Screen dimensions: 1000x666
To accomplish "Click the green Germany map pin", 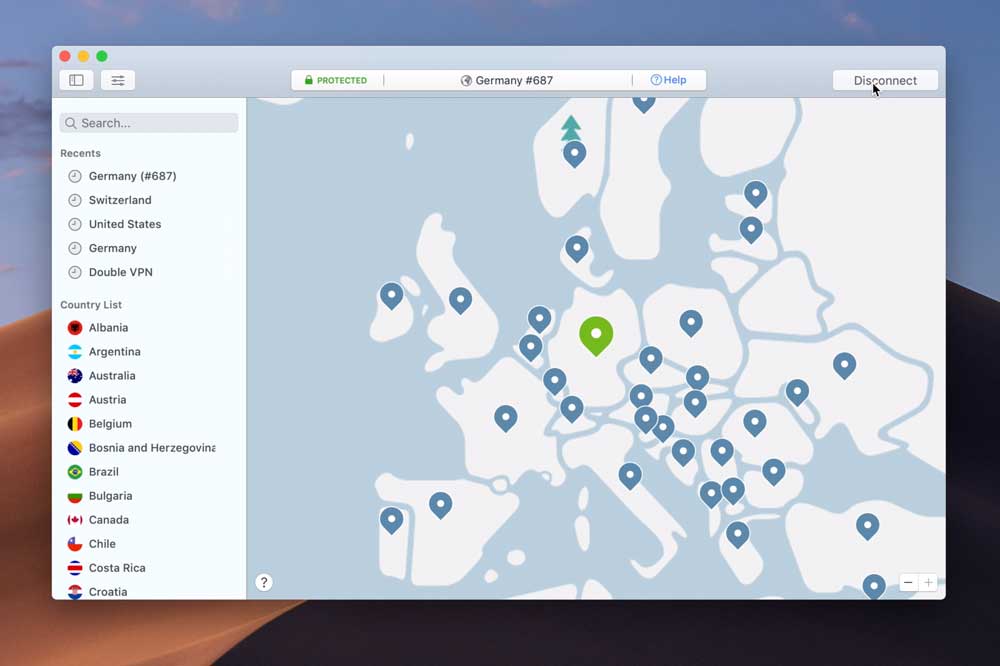I will point(596,336).
